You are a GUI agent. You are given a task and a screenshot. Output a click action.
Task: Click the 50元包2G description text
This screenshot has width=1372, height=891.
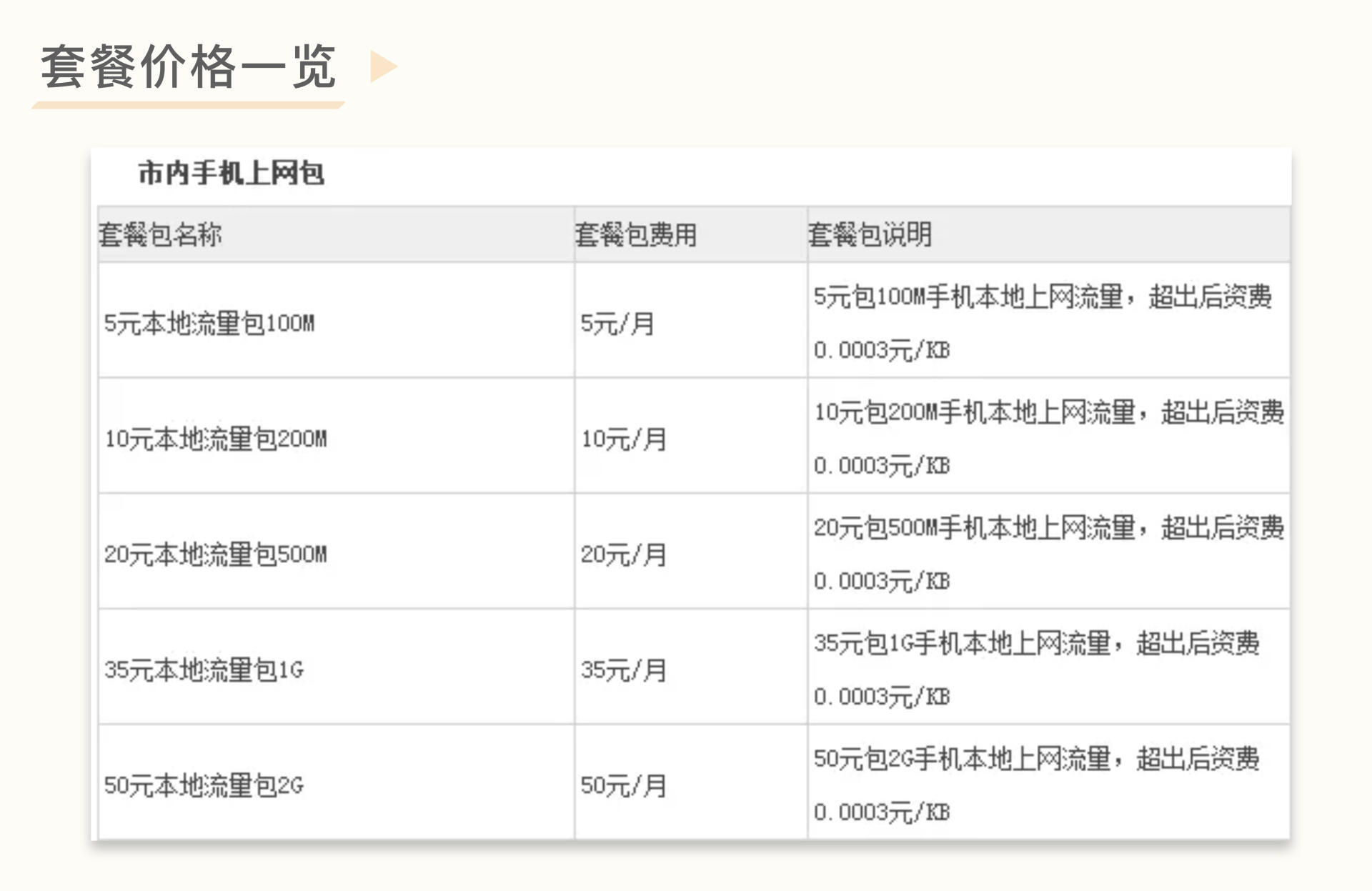[1036, 759]
